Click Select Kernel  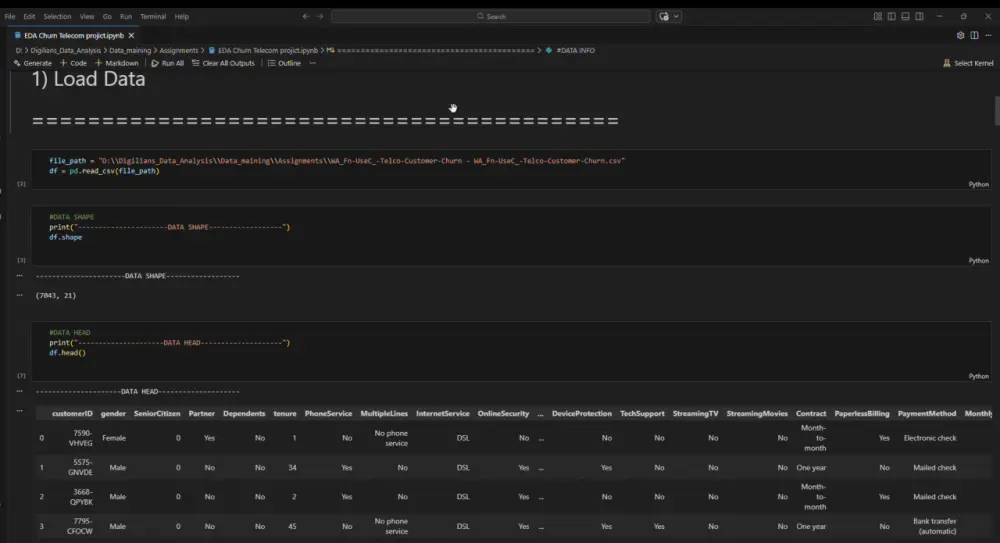(968, 63)
